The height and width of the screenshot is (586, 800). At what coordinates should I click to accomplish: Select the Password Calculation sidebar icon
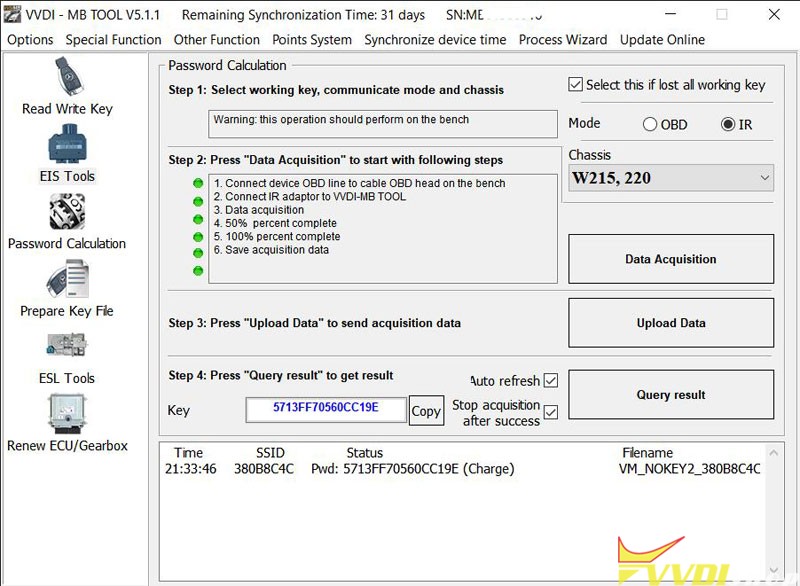point(67,212)
